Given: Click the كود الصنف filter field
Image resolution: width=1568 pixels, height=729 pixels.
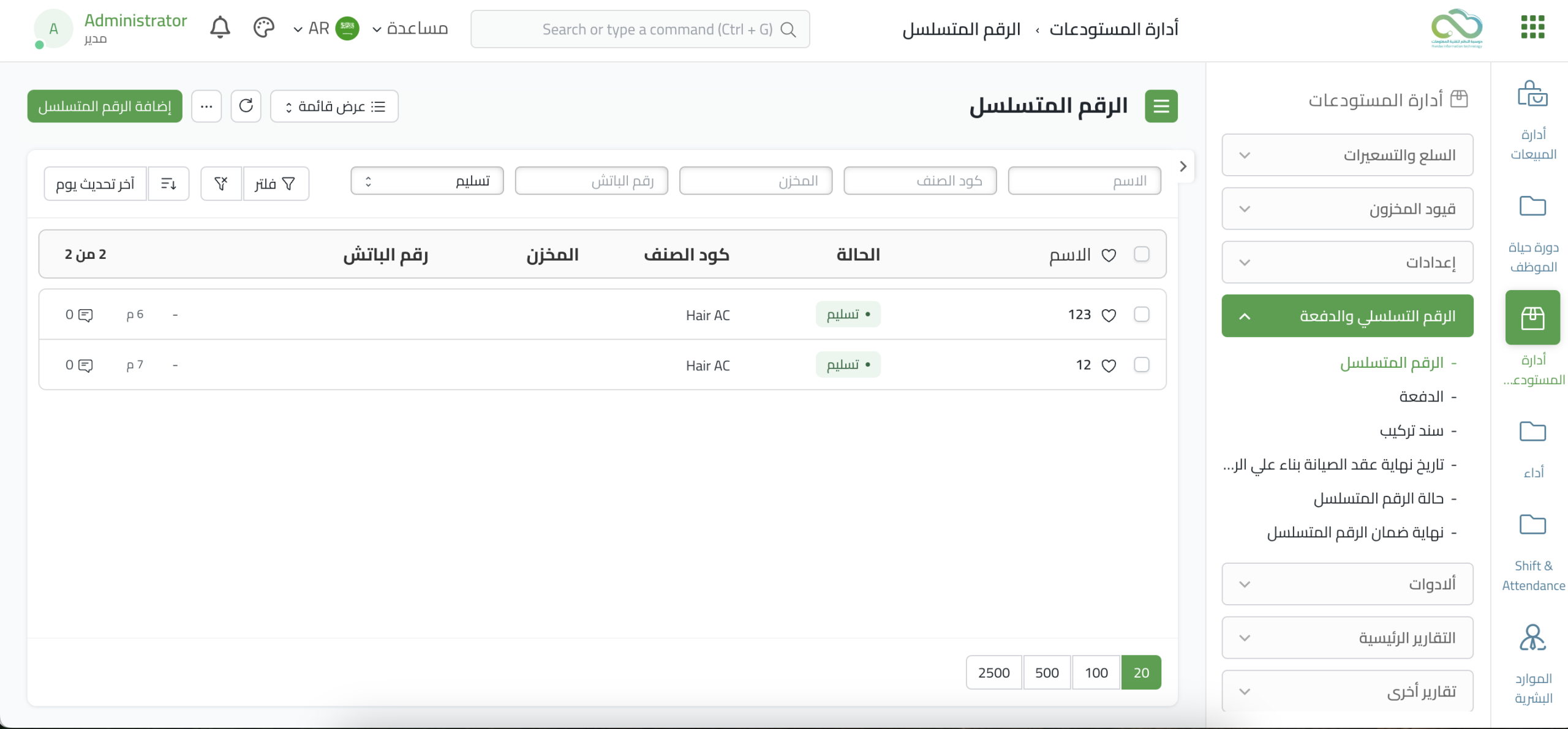Looking at the screenshot, I should tap(919, 181).
